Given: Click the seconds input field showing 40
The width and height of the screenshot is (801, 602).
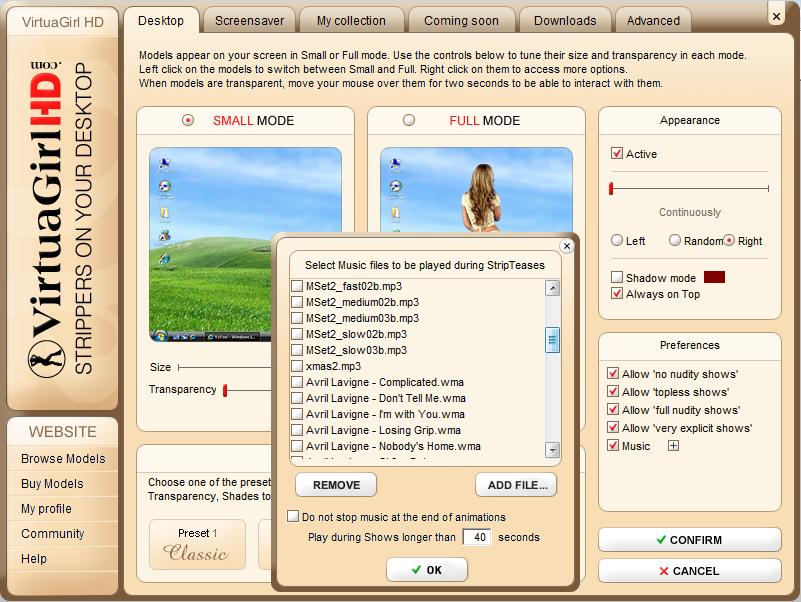Looking at the screenshot, I should click(x=477, y=537).
